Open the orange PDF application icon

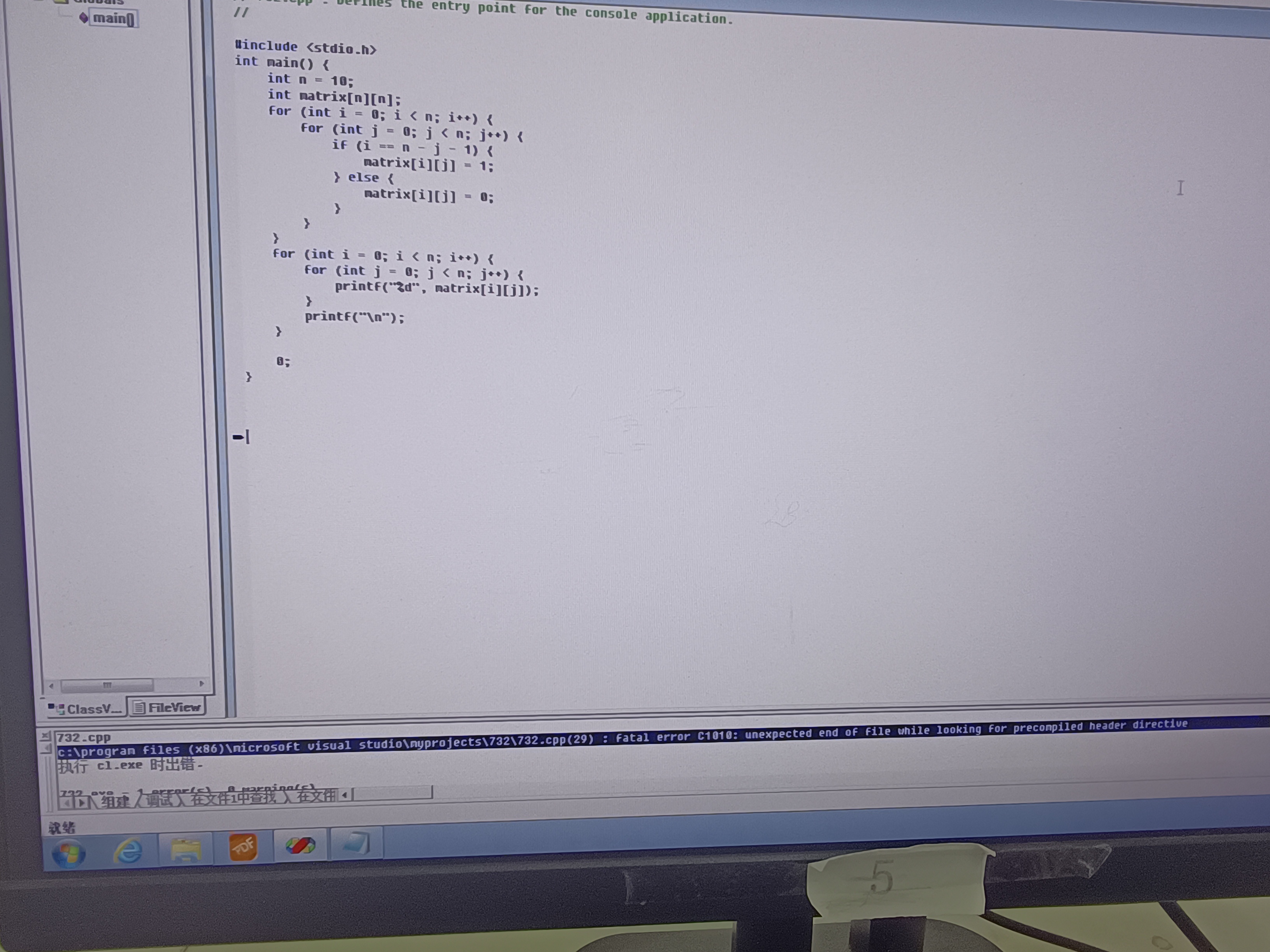pyautogui.click(x=243, y=847)
